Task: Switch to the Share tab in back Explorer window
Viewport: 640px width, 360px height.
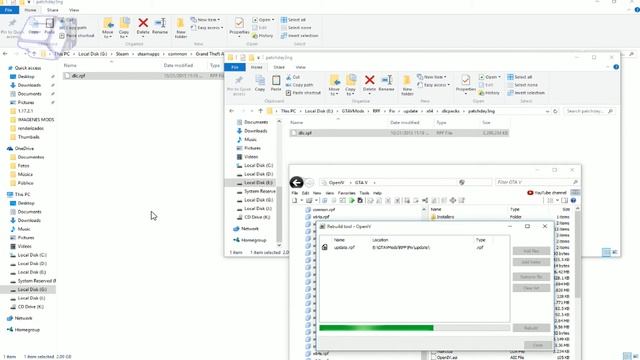Action: 53,10
